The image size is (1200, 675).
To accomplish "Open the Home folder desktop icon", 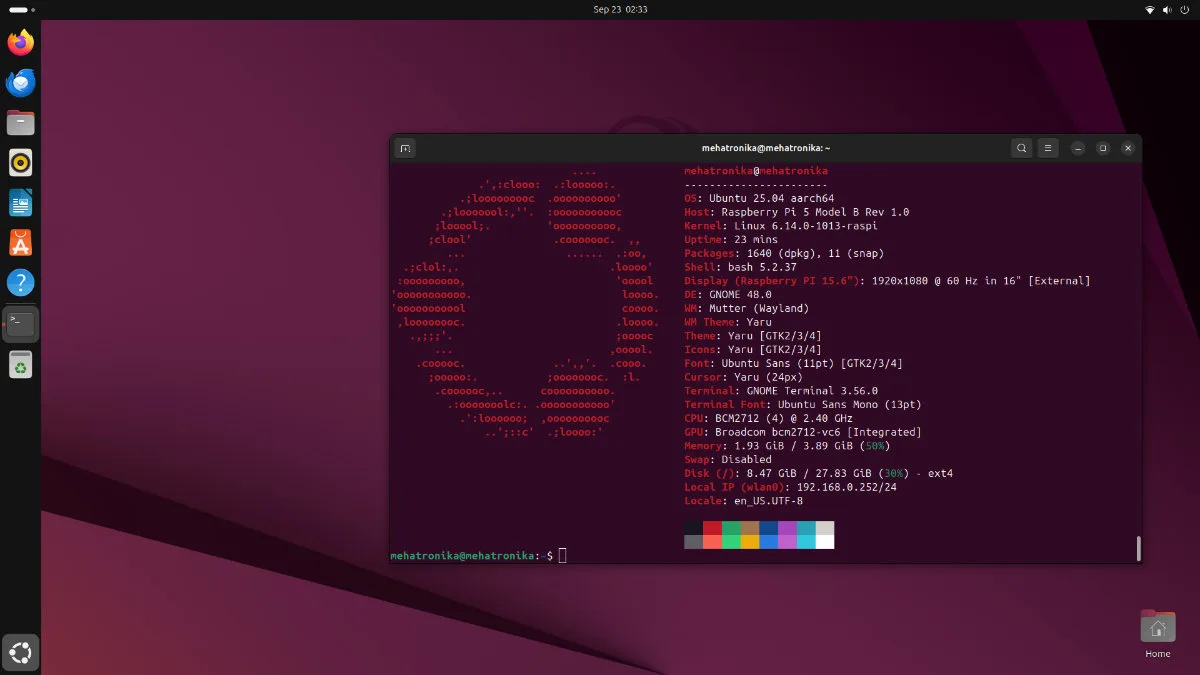I will (1157, 634).
